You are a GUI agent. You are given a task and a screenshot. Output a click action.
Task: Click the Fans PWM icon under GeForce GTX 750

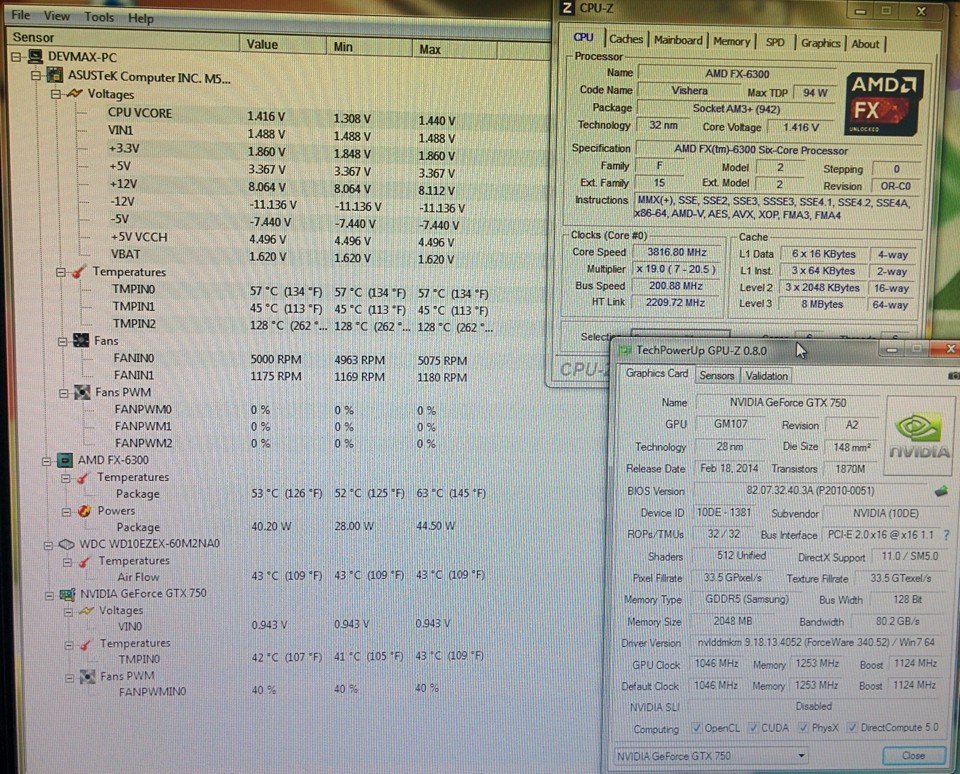tap(88, 676)
